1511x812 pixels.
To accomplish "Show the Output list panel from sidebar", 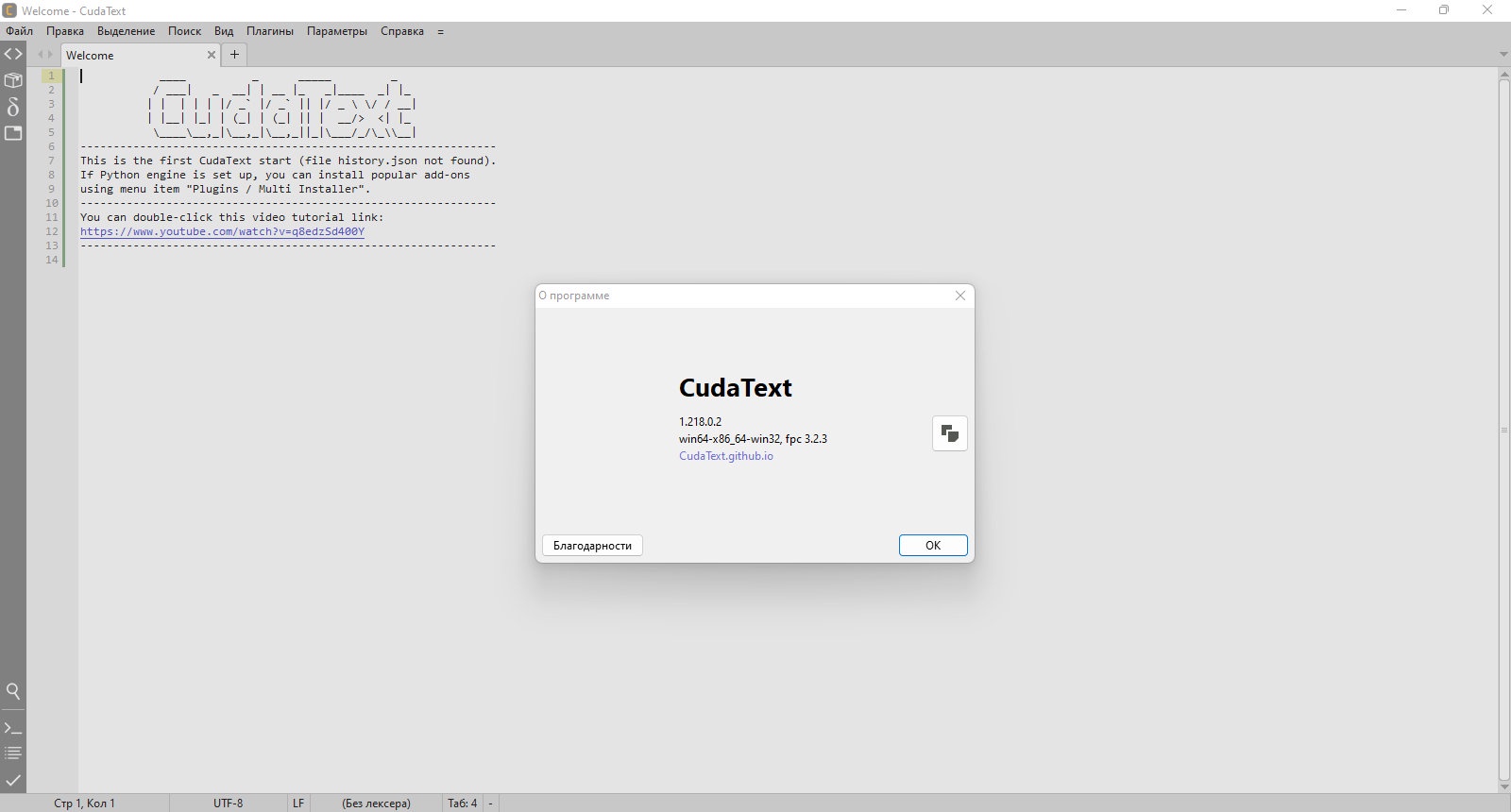I will click(x=13, y=753).
